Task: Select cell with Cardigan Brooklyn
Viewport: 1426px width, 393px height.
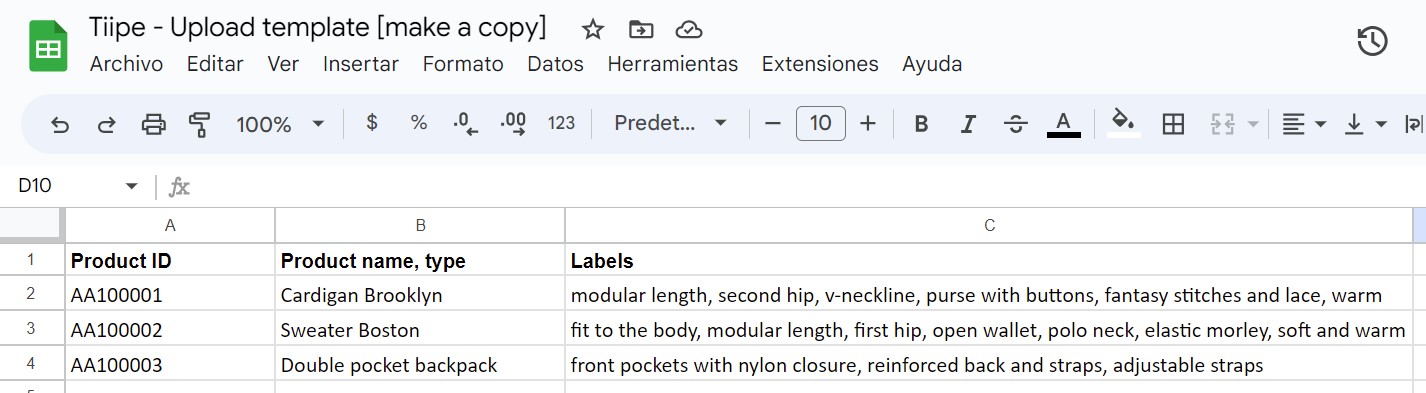Action: pyautogui.click(x=420, y=295)
